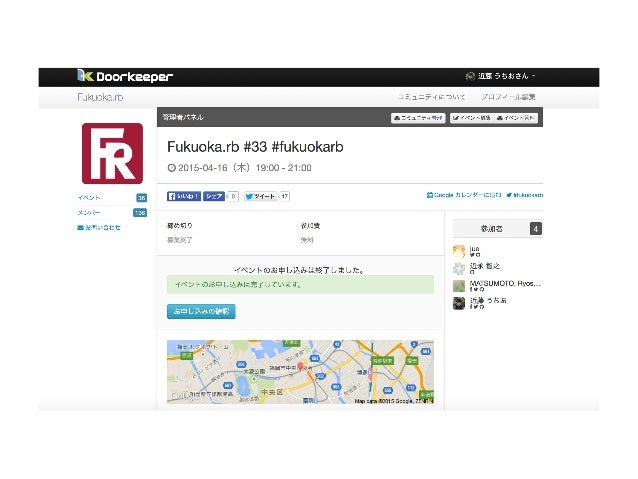This screenshot has width=638, height=479.
Task: Click the Twitter icon under the last participant
Action: coord(476,307)
